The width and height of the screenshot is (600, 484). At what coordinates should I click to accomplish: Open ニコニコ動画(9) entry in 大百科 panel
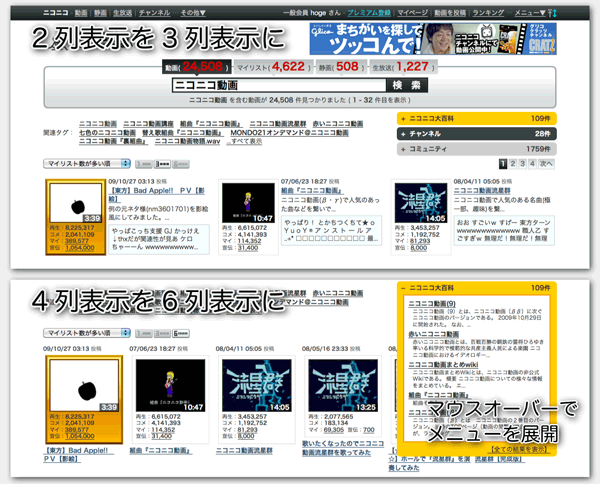coord(432,303)
